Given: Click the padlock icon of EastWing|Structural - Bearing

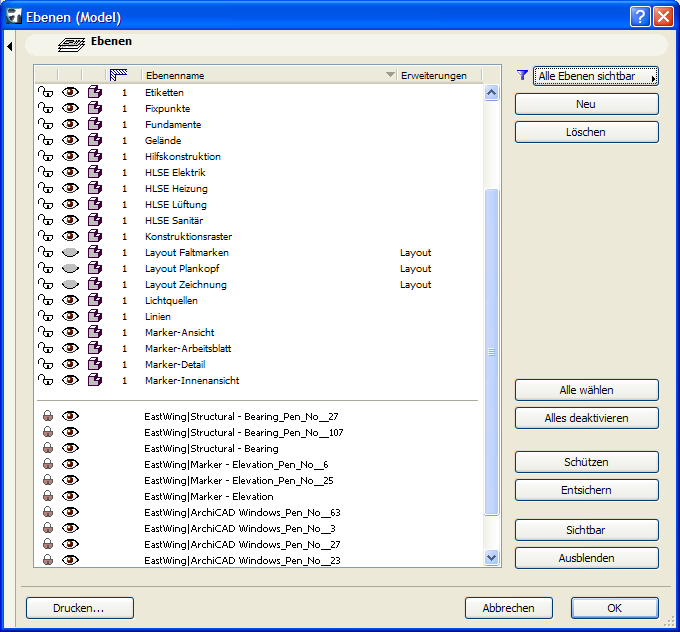Looking at the screenshot, I should 46,449.
